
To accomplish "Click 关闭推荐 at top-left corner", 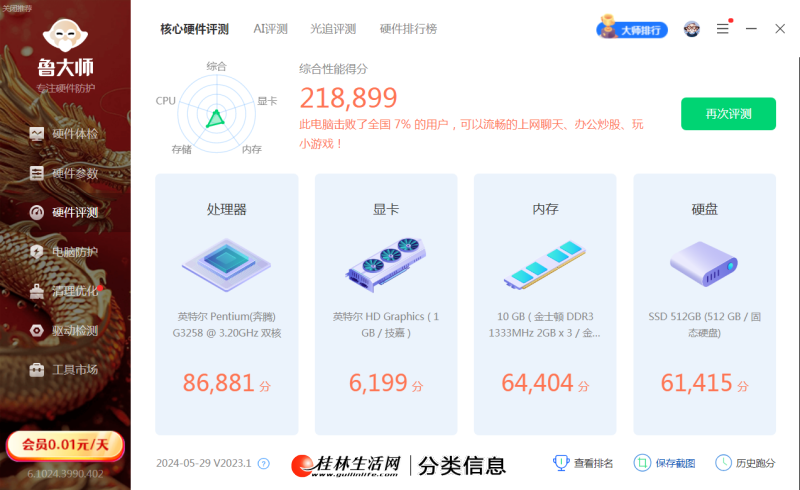I will 17,8.
